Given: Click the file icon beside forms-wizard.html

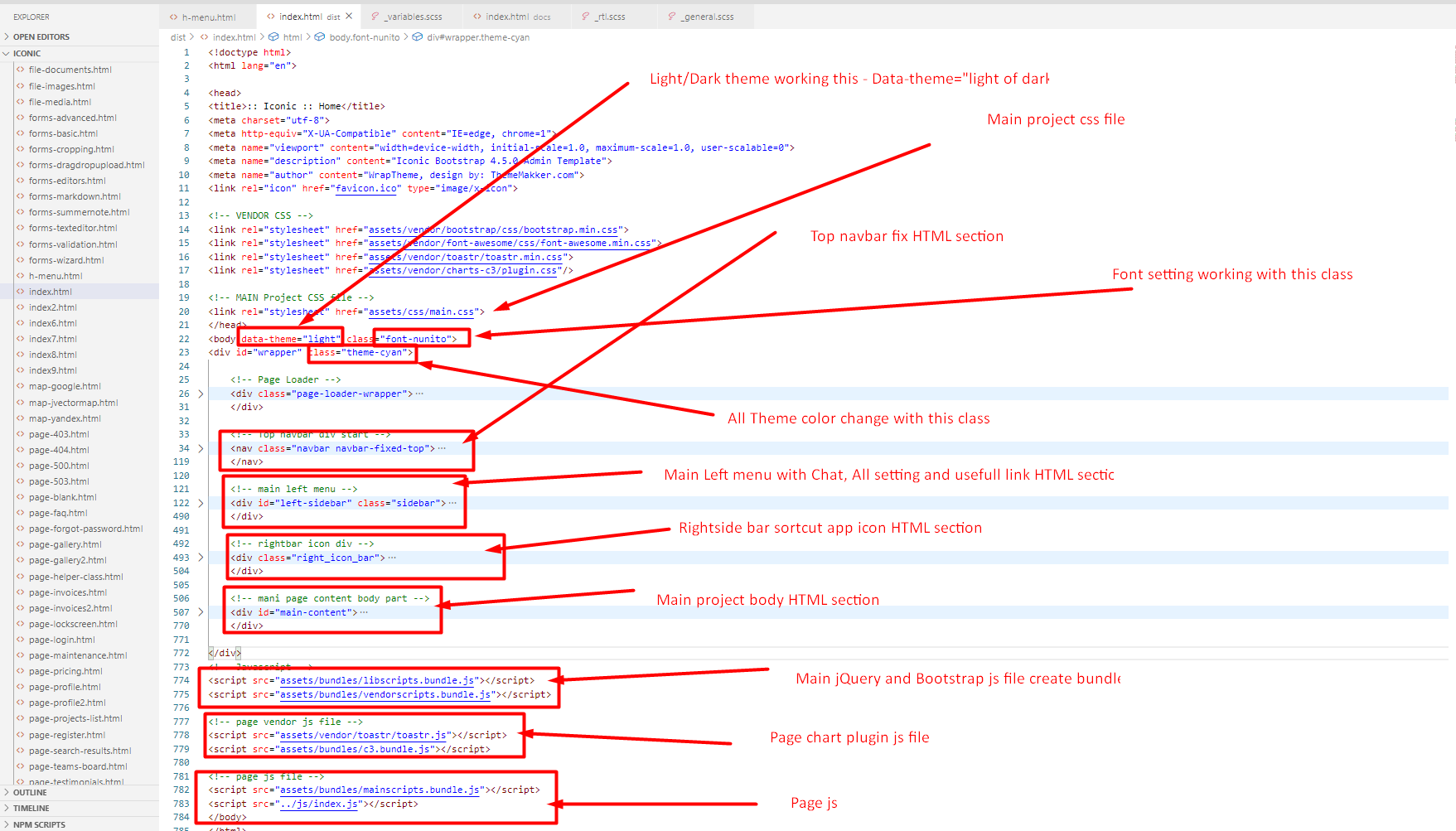Looking at the screenshot, I should (21, 260).
